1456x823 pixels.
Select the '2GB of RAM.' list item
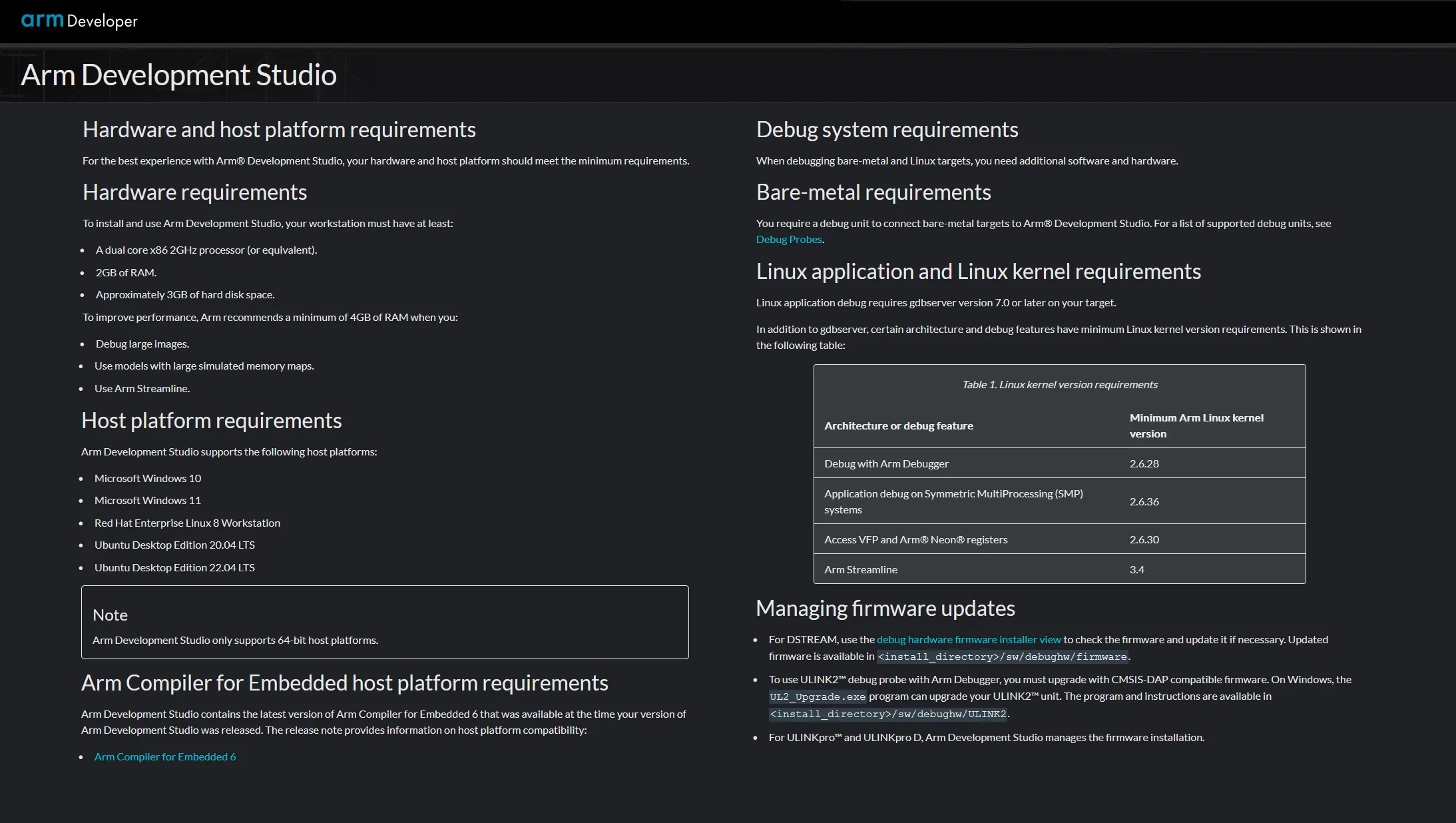click(126, 273)
